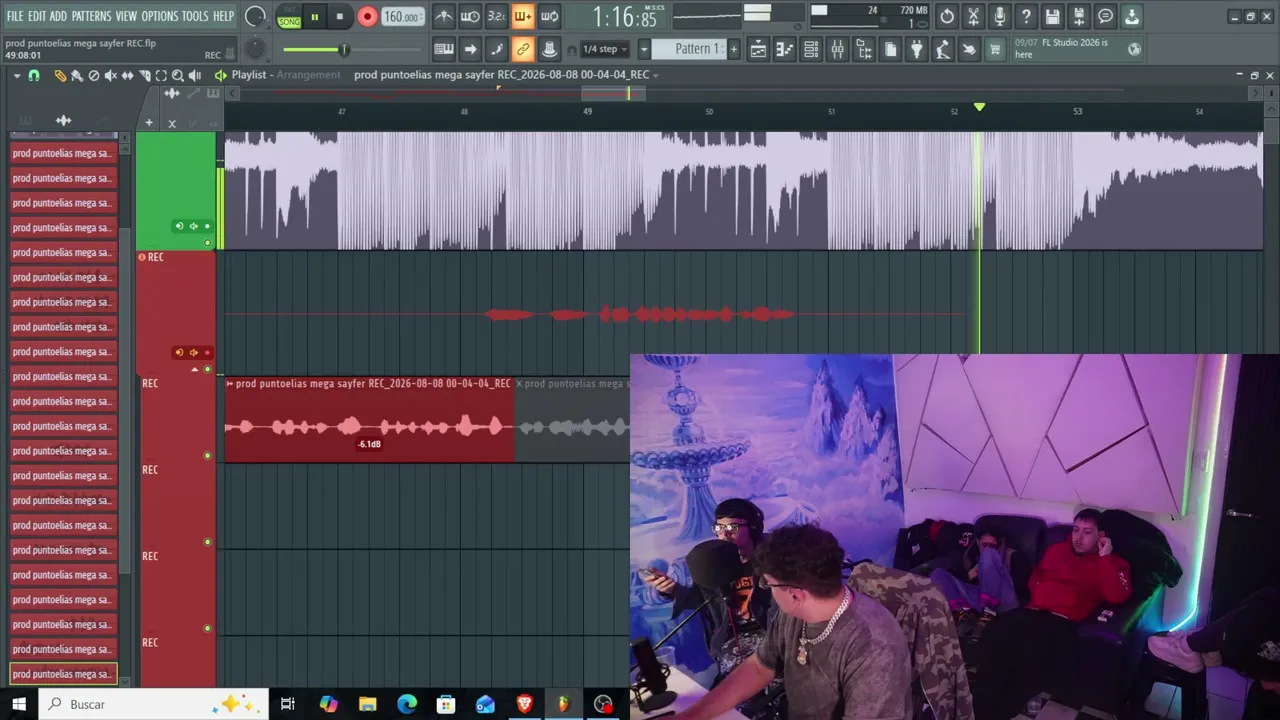Open the HELP menu
The width and height of the screenshot is (1280, 720).
point(223,16)
